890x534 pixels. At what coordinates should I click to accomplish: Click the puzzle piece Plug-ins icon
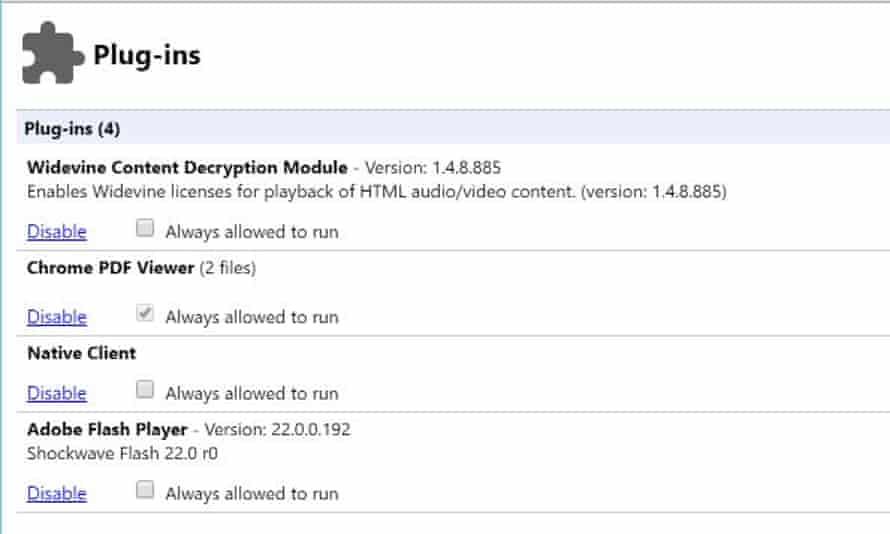53,53
